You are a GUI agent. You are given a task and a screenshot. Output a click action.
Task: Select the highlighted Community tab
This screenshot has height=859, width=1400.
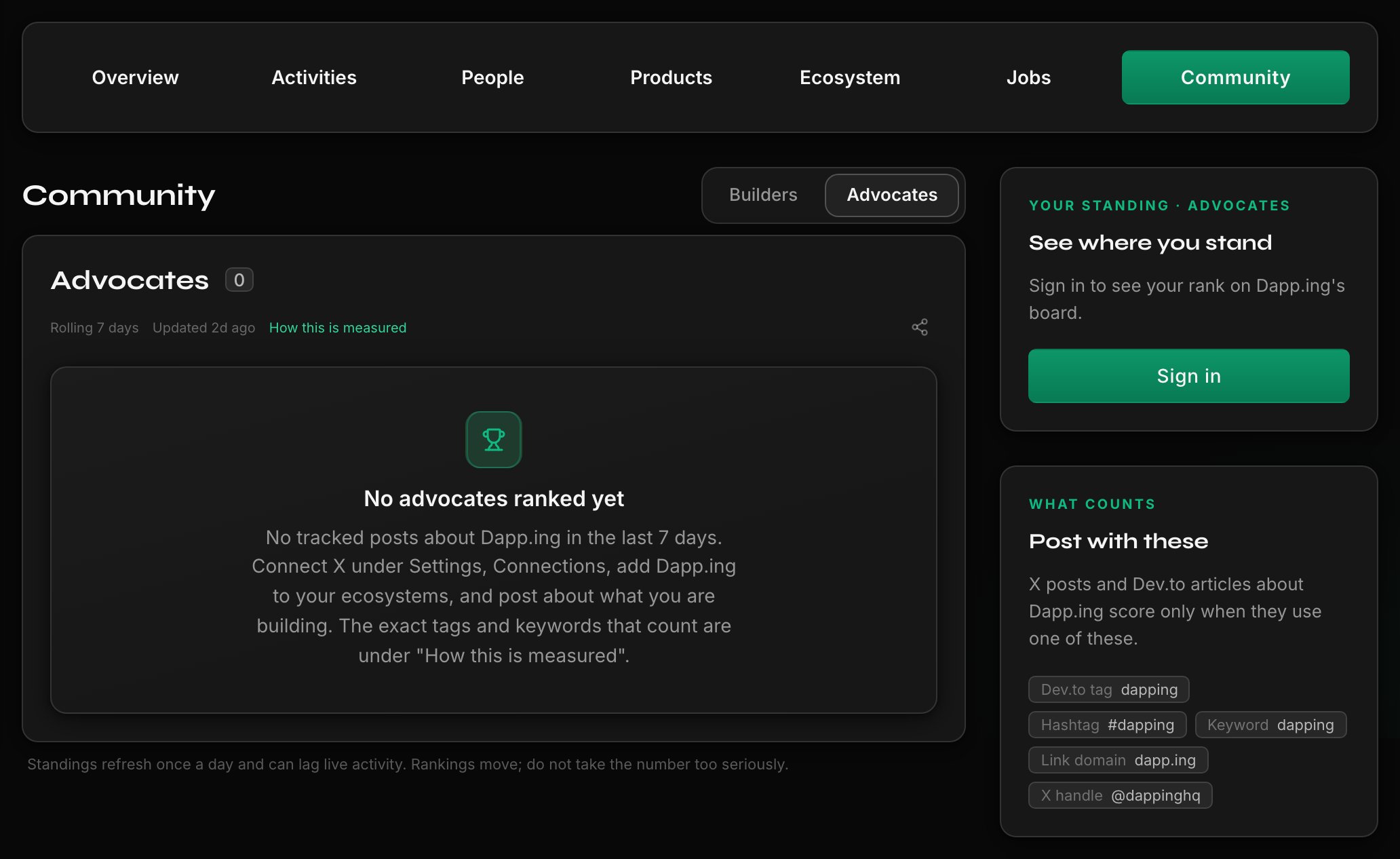tap(1235, 77)
